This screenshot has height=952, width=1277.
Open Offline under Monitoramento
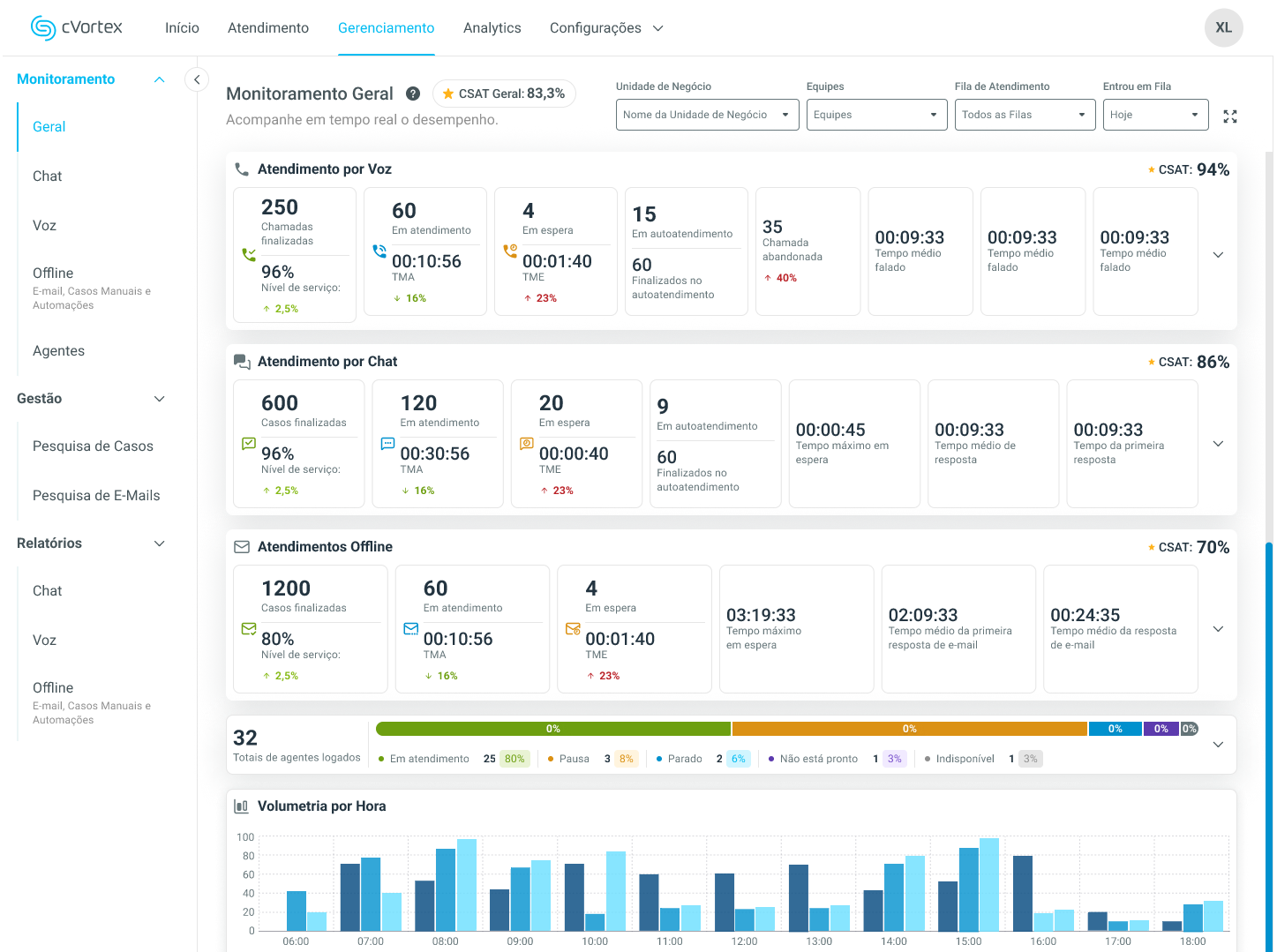(92, 288)
